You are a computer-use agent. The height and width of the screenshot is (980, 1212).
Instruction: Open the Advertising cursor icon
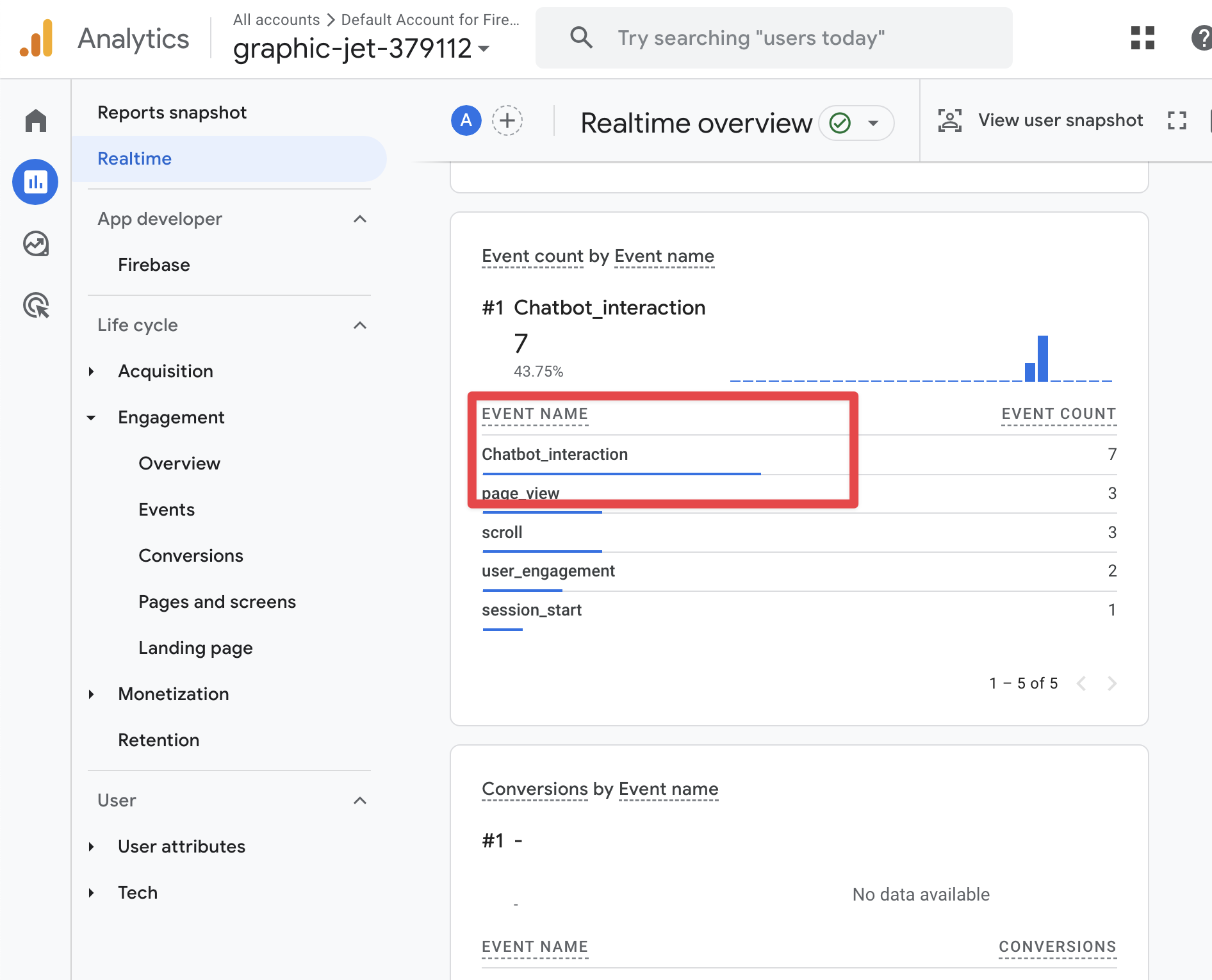point(36,306)
